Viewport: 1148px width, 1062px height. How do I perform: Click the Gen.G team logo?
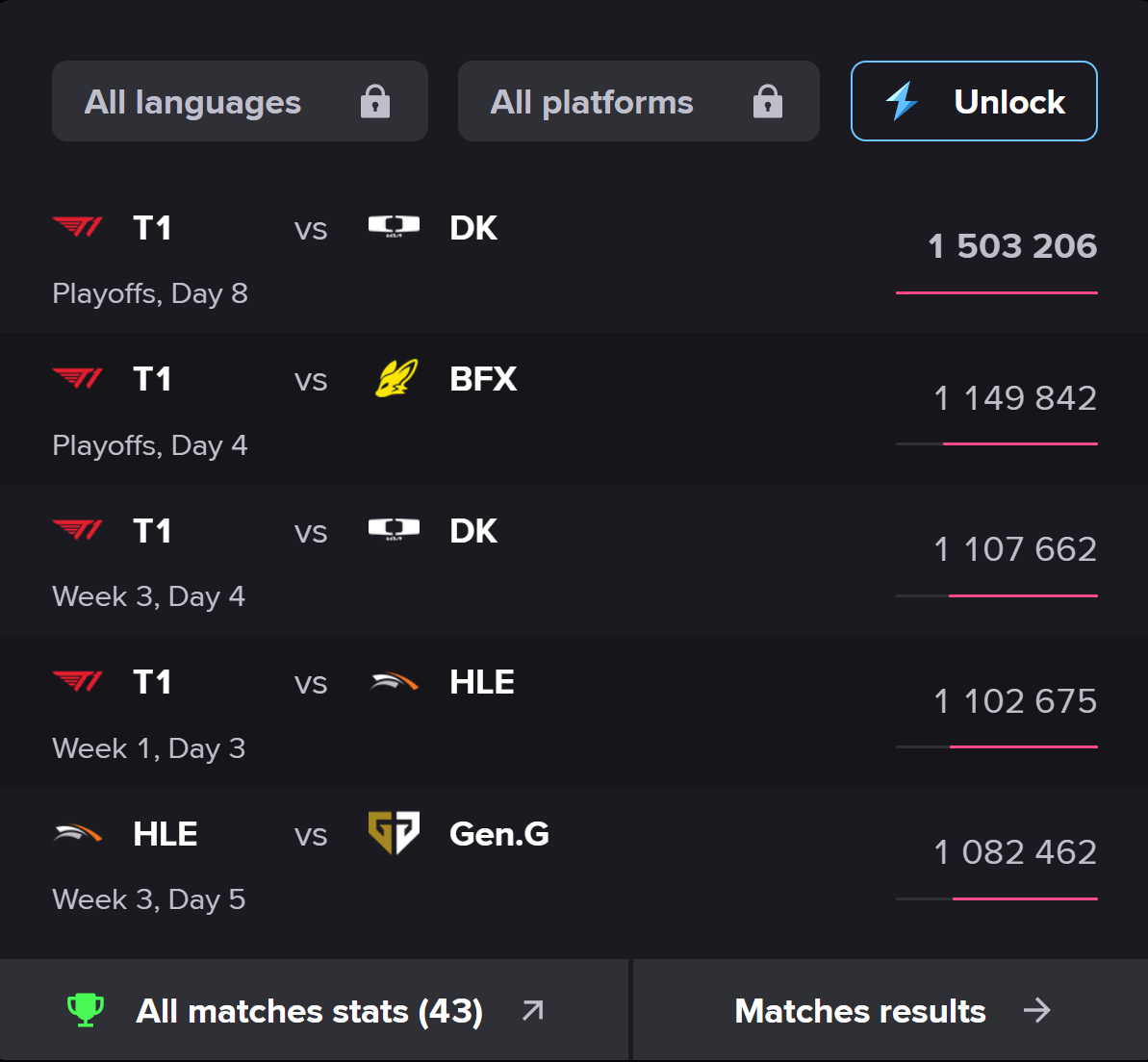(395, 833)
